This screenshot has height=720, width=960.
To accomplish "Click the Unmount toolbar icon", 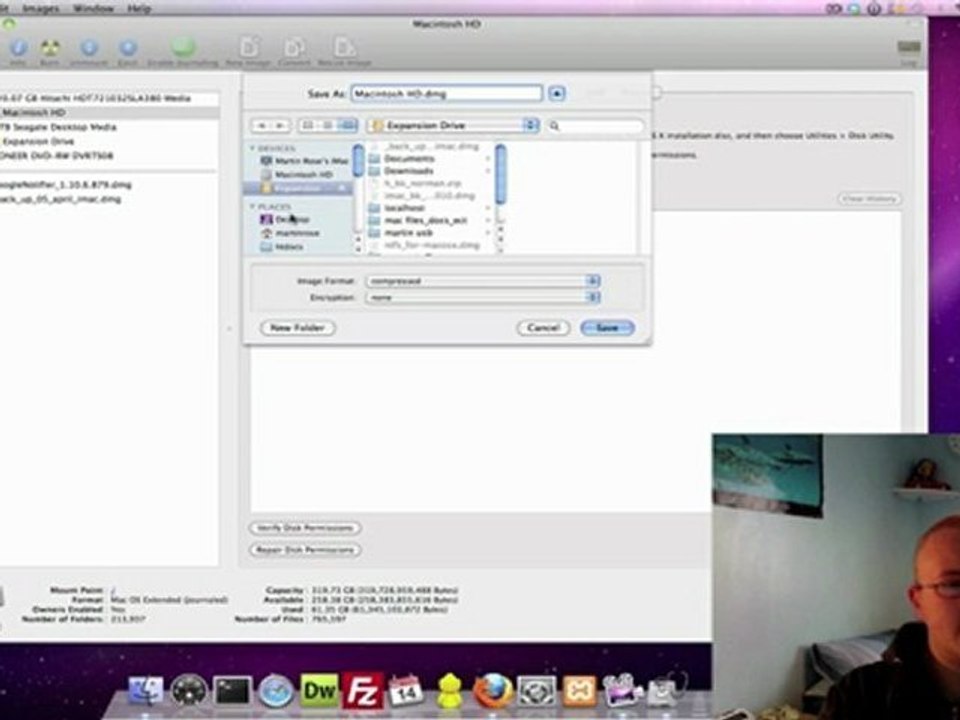I will coord(89,48).
